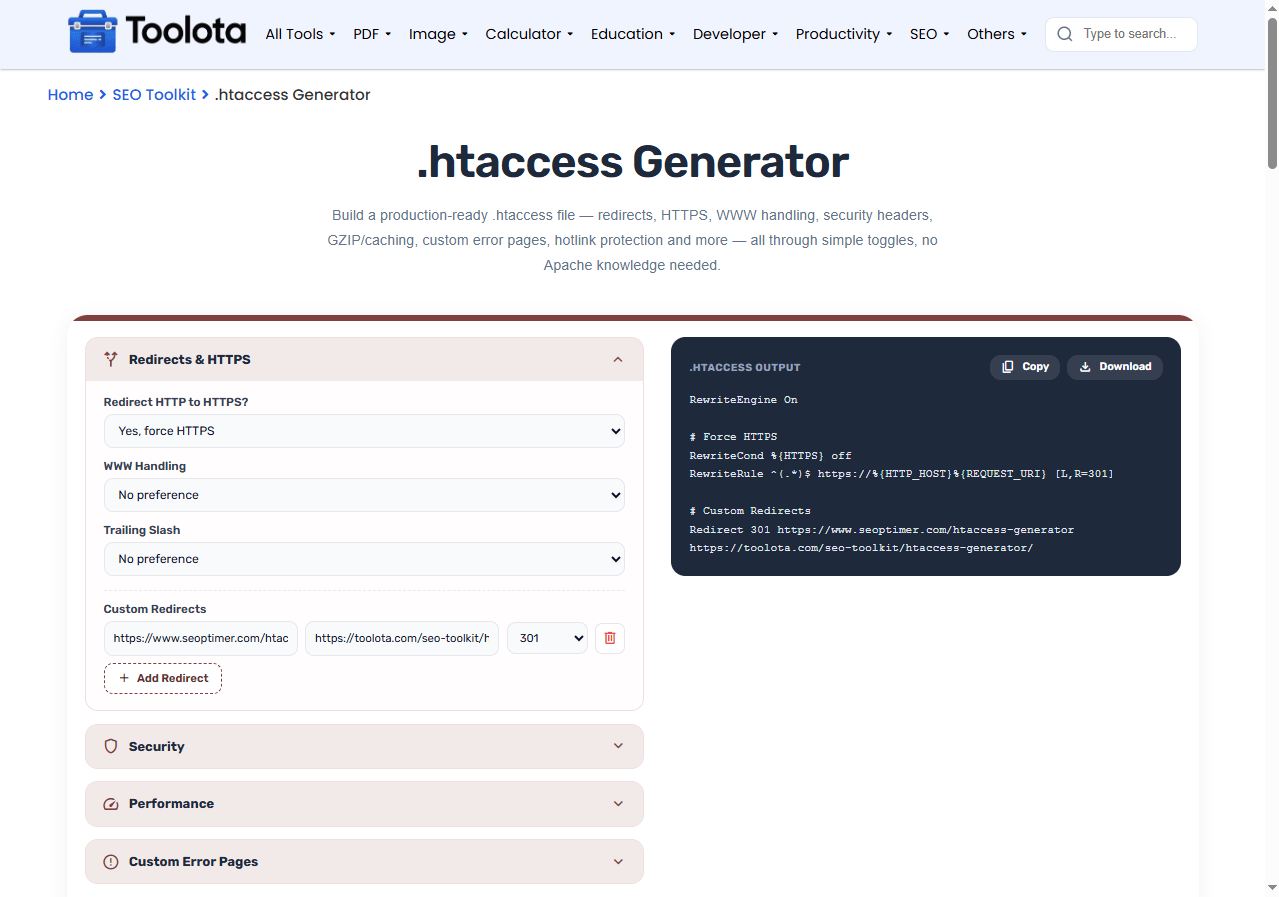Open the WWW Handling dropdown
The image size is (1279, 897).
pyautogui.click(x=364, y=495)
